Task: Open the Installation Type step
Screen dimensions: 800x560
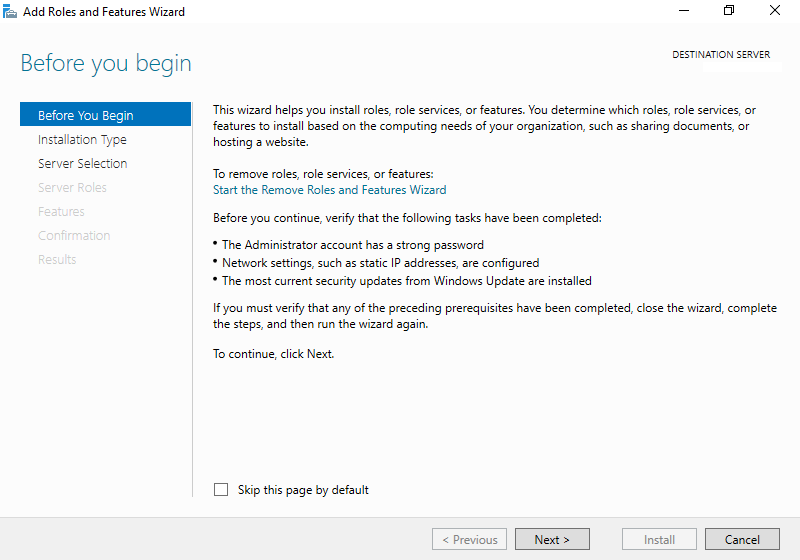Action: coord(82,139)
